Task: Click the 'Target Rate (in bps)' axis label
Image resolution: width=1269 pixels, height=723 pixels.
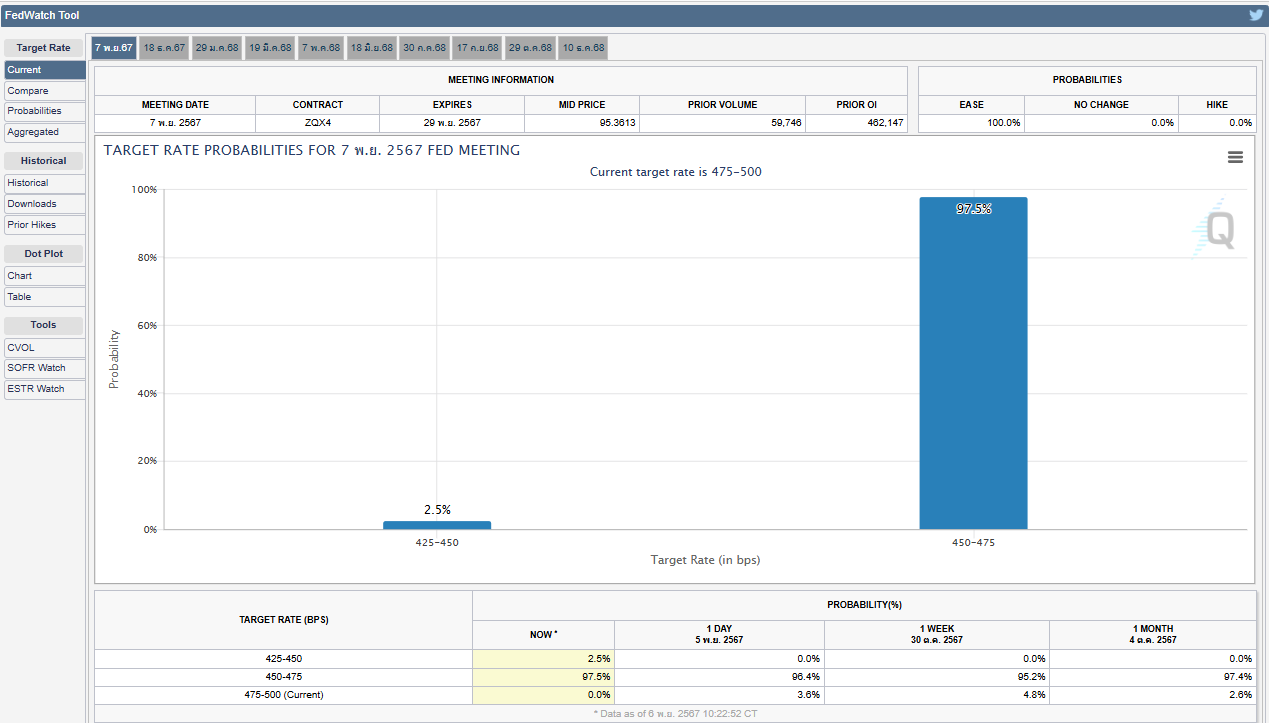Action: (705, 560)
